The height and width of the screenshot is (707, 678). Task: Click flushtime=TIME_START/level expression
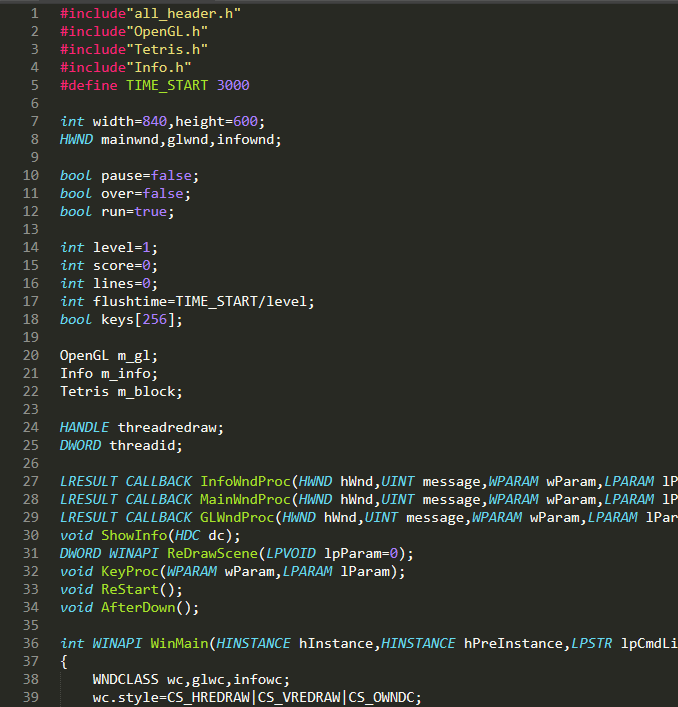pos(204,302)
